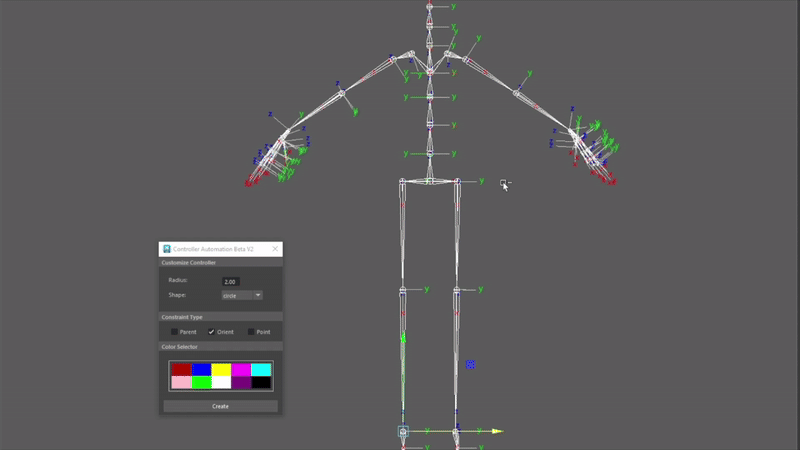Click the move manipulator's yellow arrow tip
The height and width of the screenshot is (450, 800).
(x=497, y=432)
